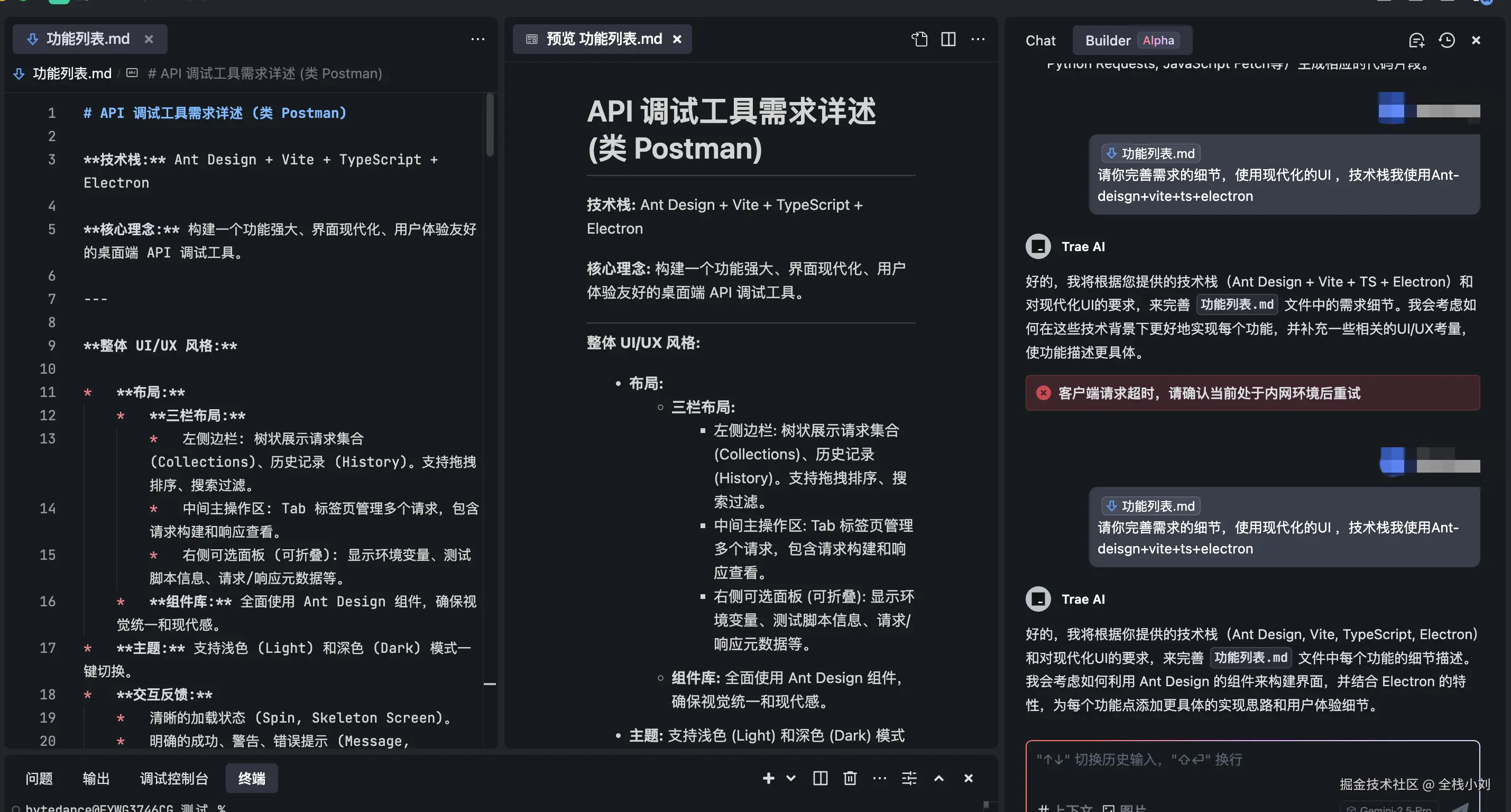
Task: Open terminal panel more actions menu
Action: pyautogui.click(x=879, y=778)
